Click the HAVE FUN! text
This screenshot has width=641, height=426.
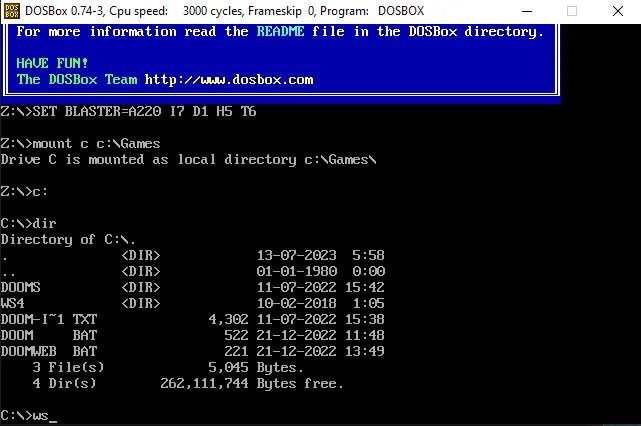point(52,63)
